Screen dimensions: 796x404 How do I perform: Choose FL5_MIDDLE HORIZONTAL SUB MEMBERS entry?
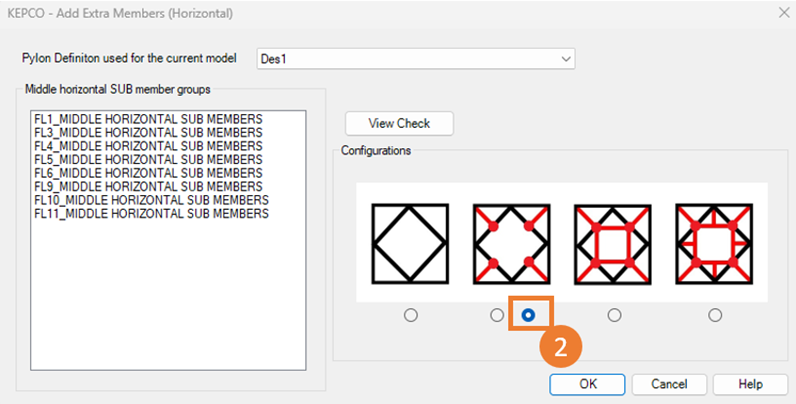pyautogui.click(x=148, y=160)
